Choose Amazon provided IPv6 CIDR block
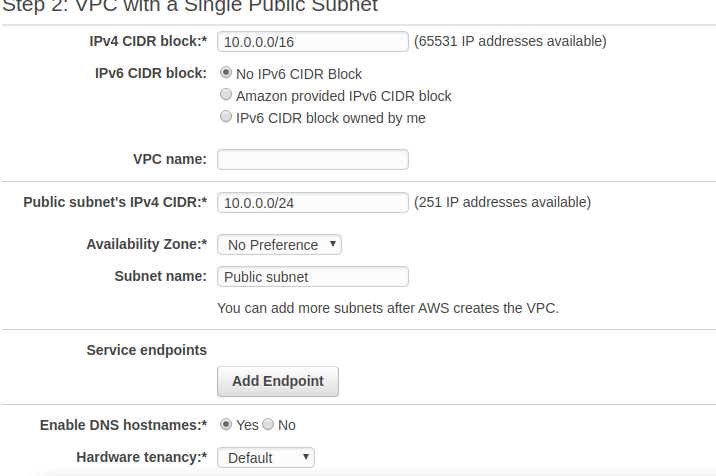The image size is (716, 476). [x=226, y=96]
